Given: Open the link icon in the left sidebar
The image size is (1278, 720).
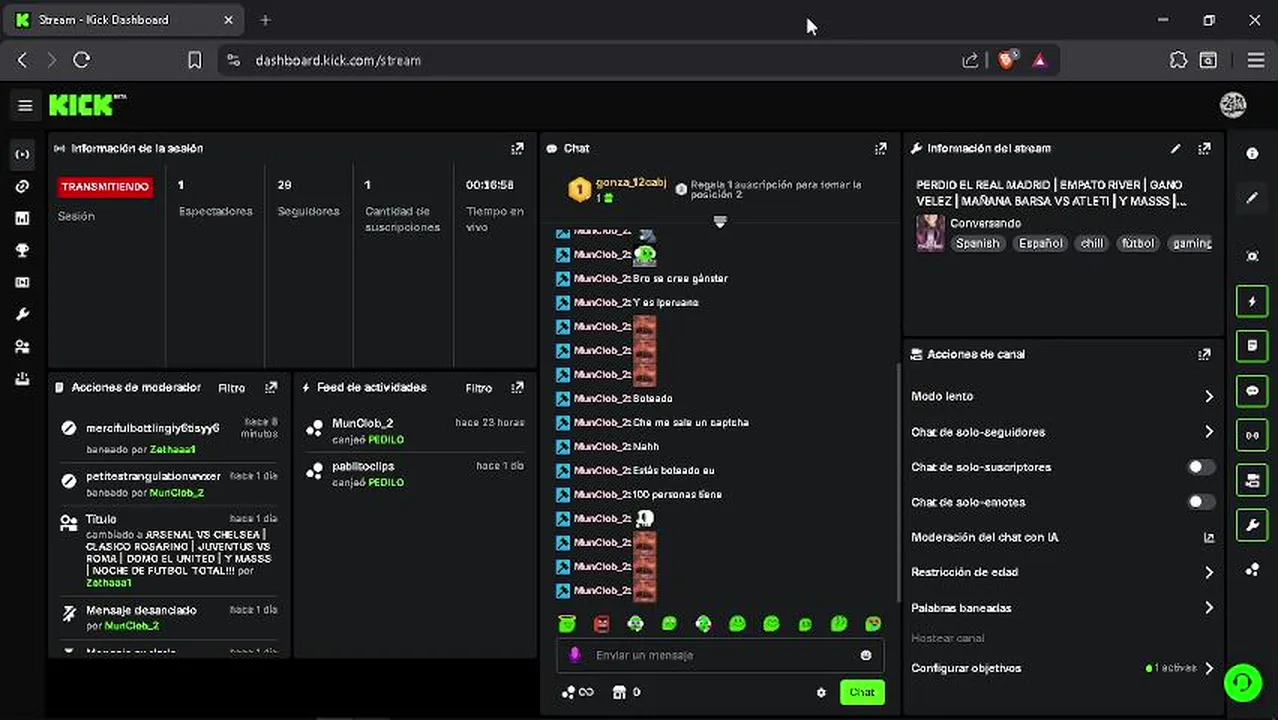Looking at the screenshot, I should click(x=22, y=186).
